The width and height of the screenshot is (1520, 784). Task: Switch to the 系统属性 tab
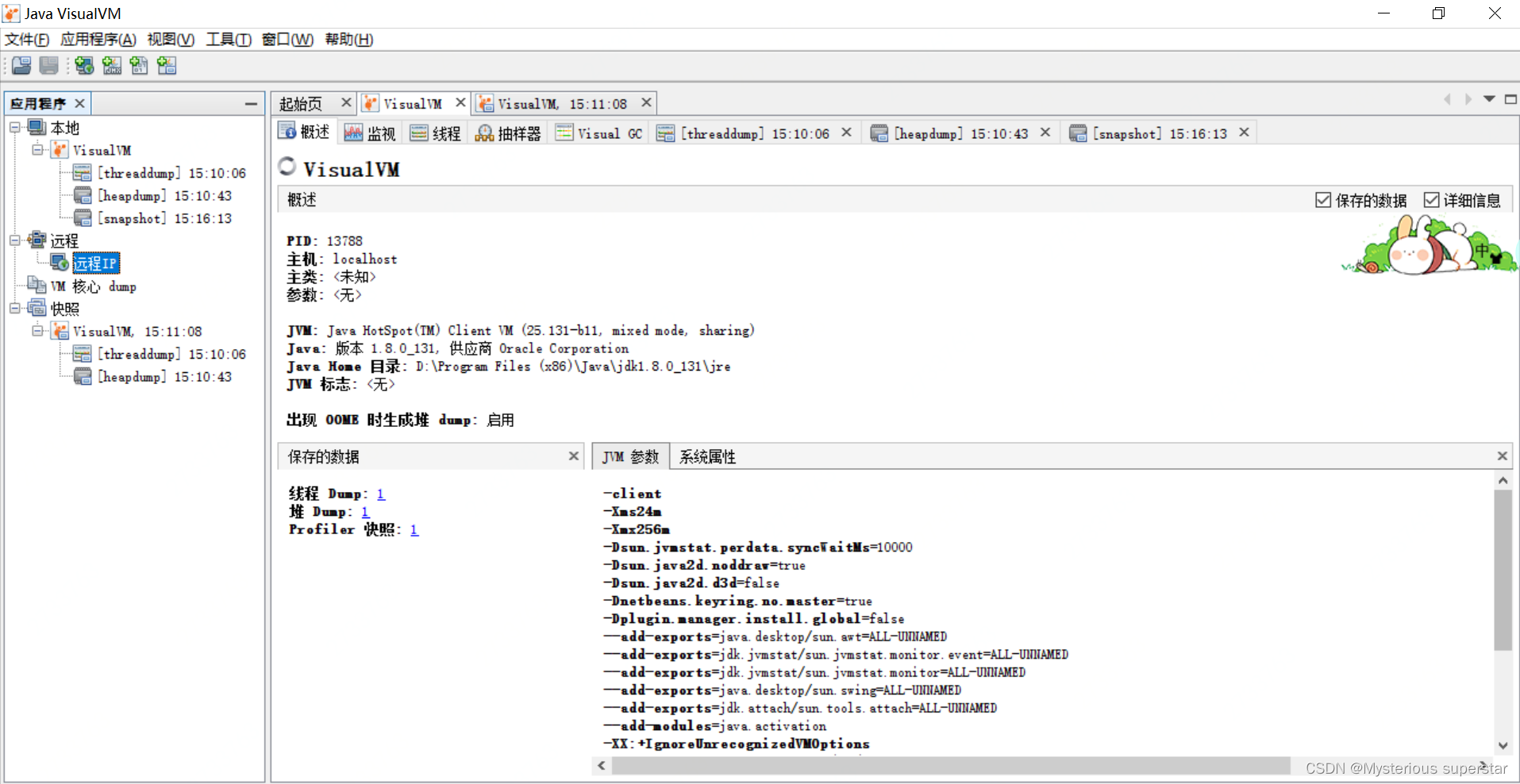coord(708,456)
